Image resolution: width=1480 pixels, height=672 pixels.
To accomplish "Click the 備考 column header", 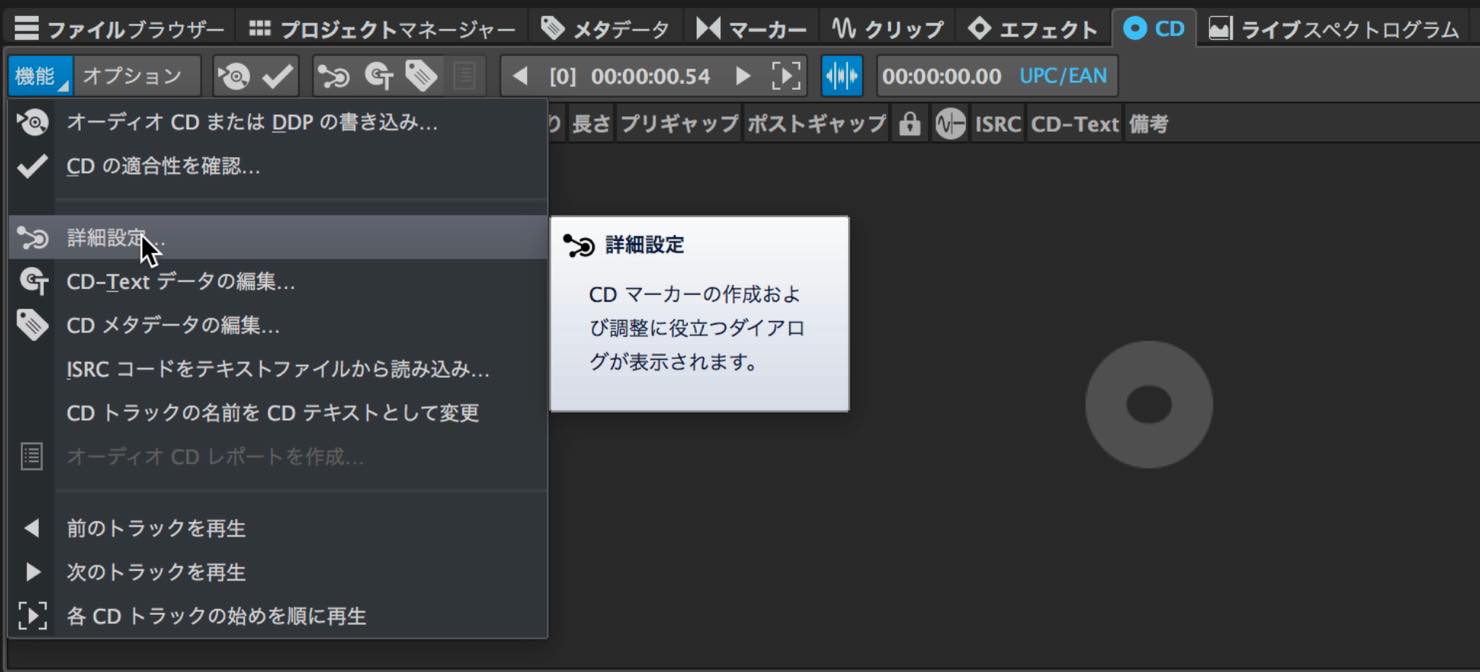I will pyautogui.click(x=1148, y=124).
